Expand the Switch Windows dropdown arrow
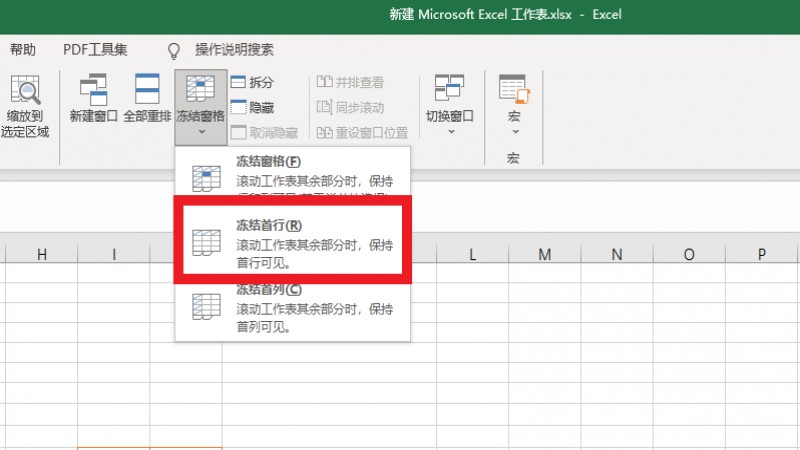The image size is (800, 450). click(x=449, y=131)
